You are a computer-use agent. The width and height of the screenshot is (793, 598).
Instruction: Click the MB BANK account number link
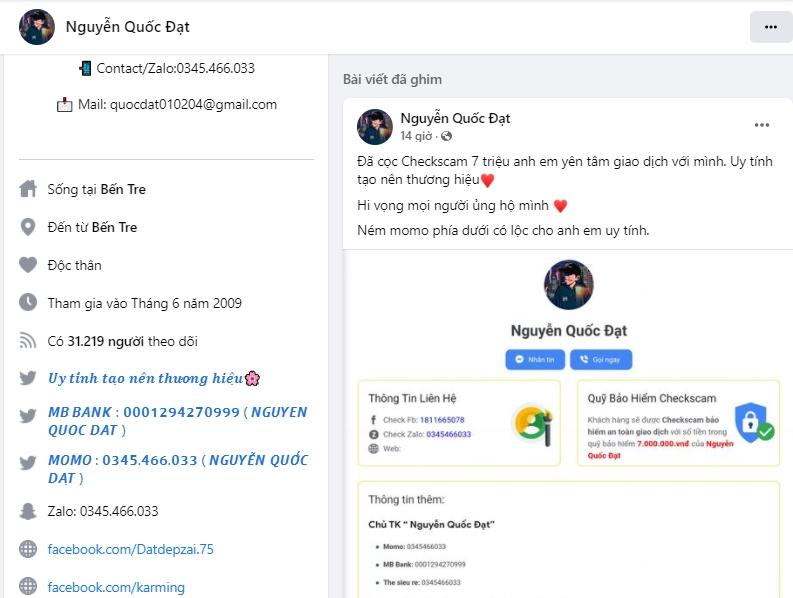pyautogui.click(x=178, y=421)
